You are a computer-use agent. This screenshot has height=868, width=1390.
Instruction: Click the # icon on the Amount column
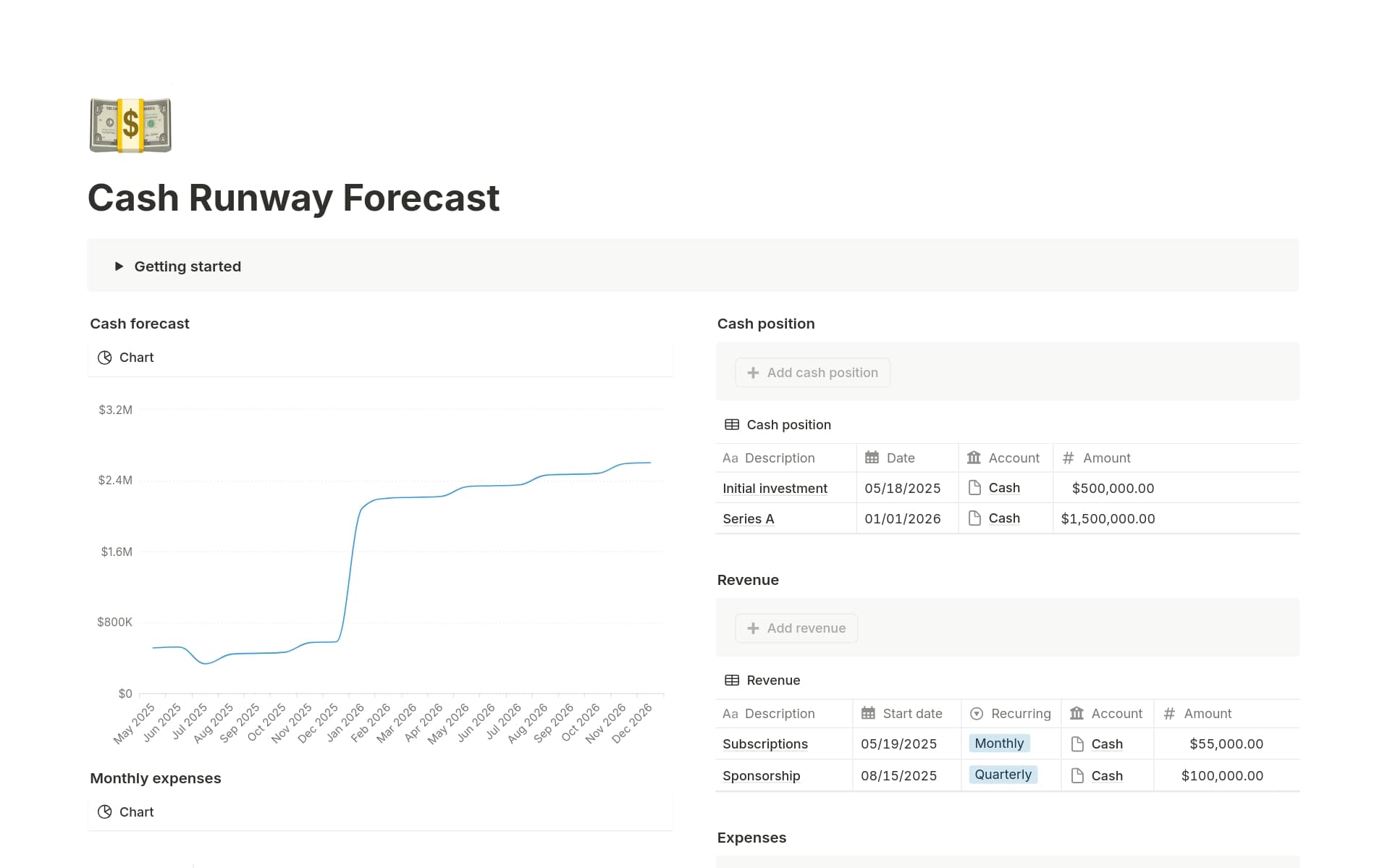[1068, 458]
